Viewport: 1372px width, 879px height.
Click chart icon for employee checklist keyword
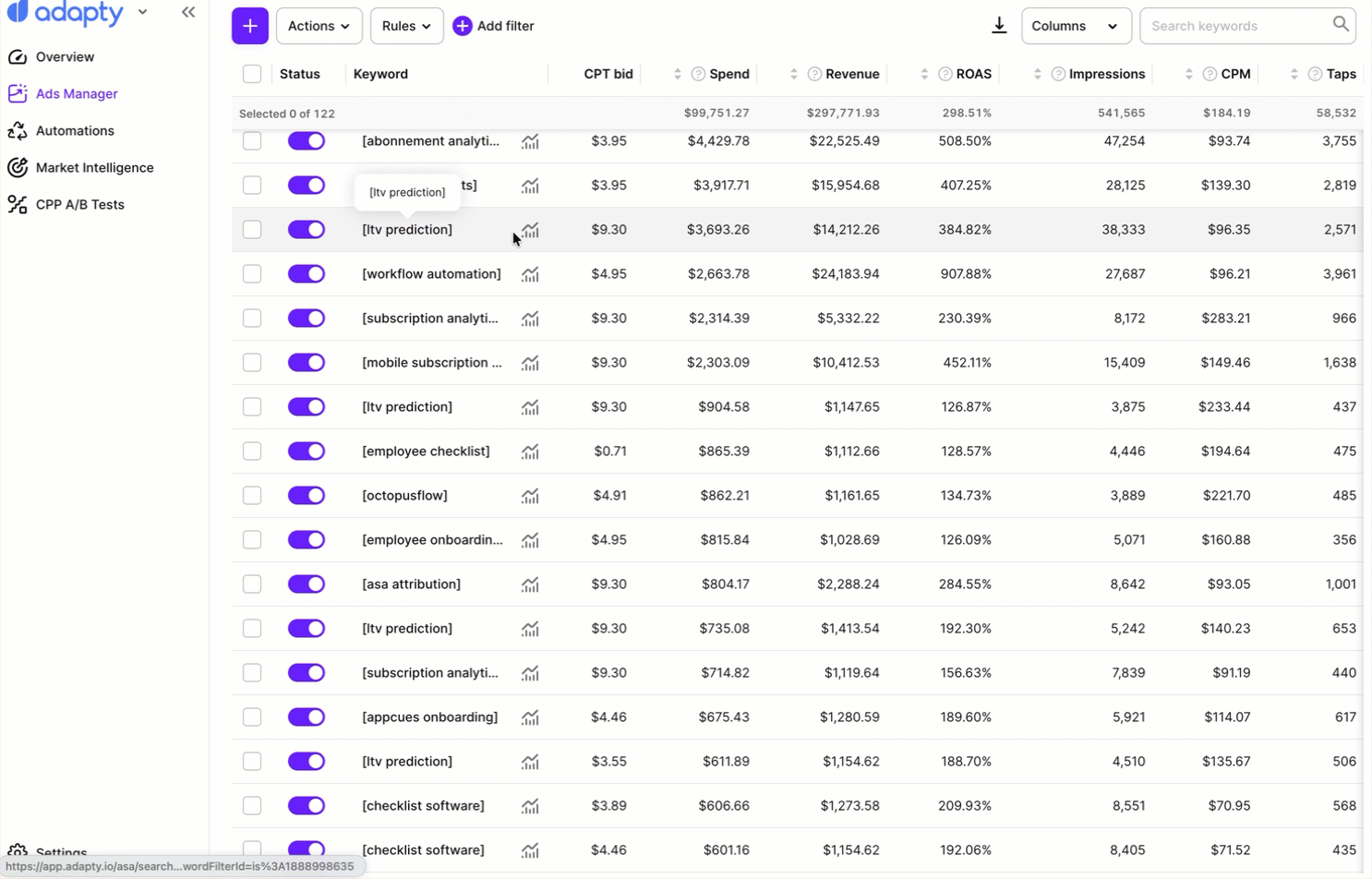coord(530,452)
